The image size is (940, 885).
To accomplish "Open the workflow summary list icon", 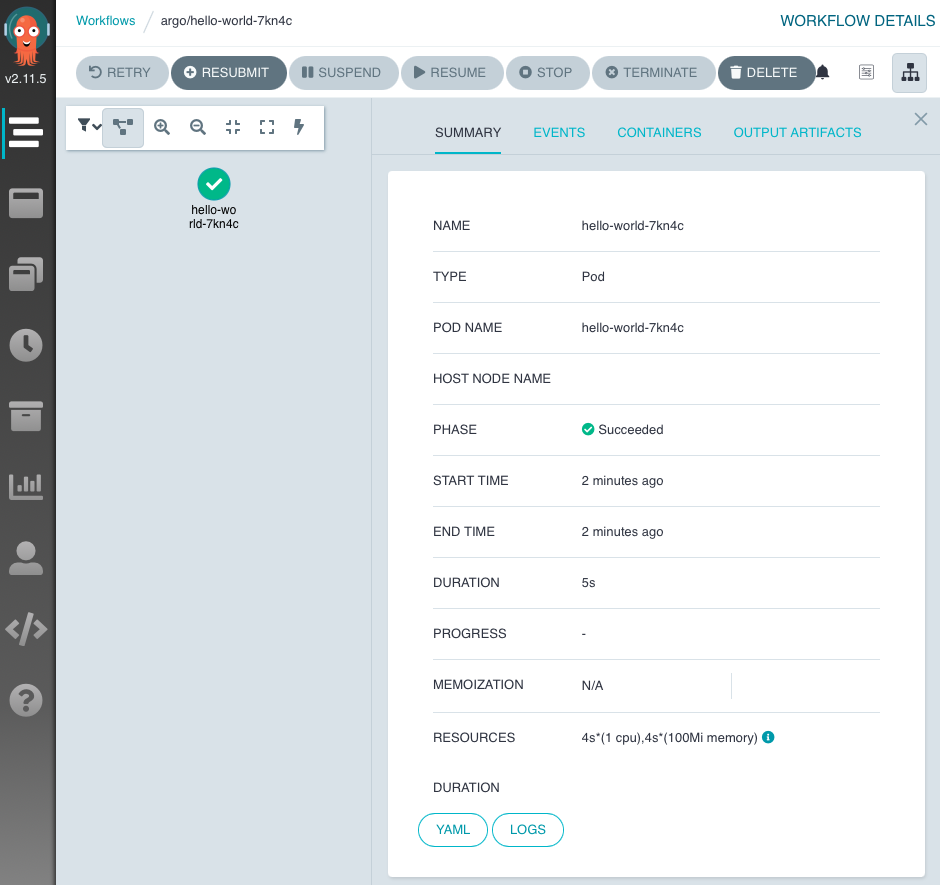I will pos(866,73).
